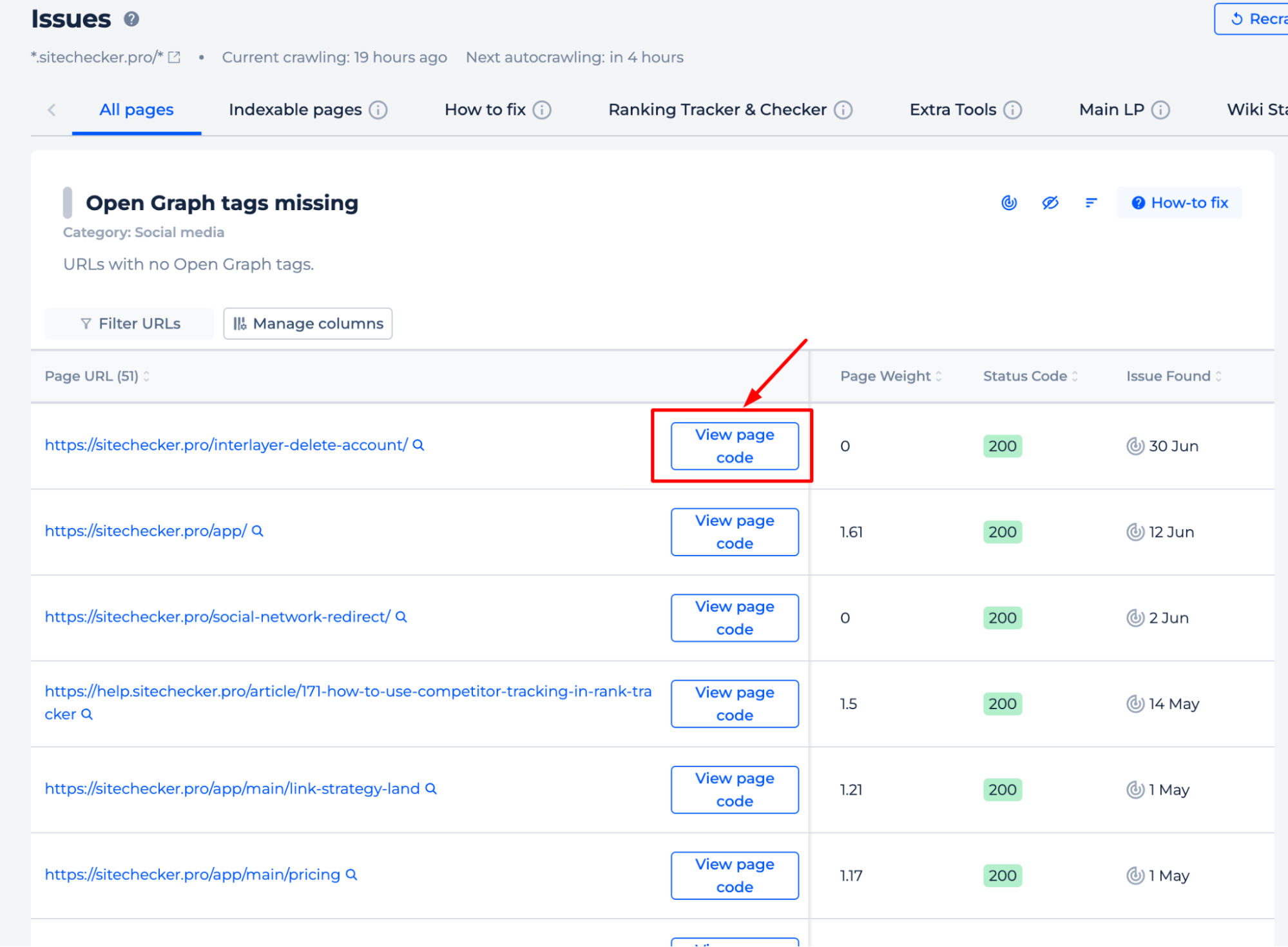Screen dimensions: 1288x947
Task: Click the recheck icon beside 12 Jun
Action: coord(1135,532)
